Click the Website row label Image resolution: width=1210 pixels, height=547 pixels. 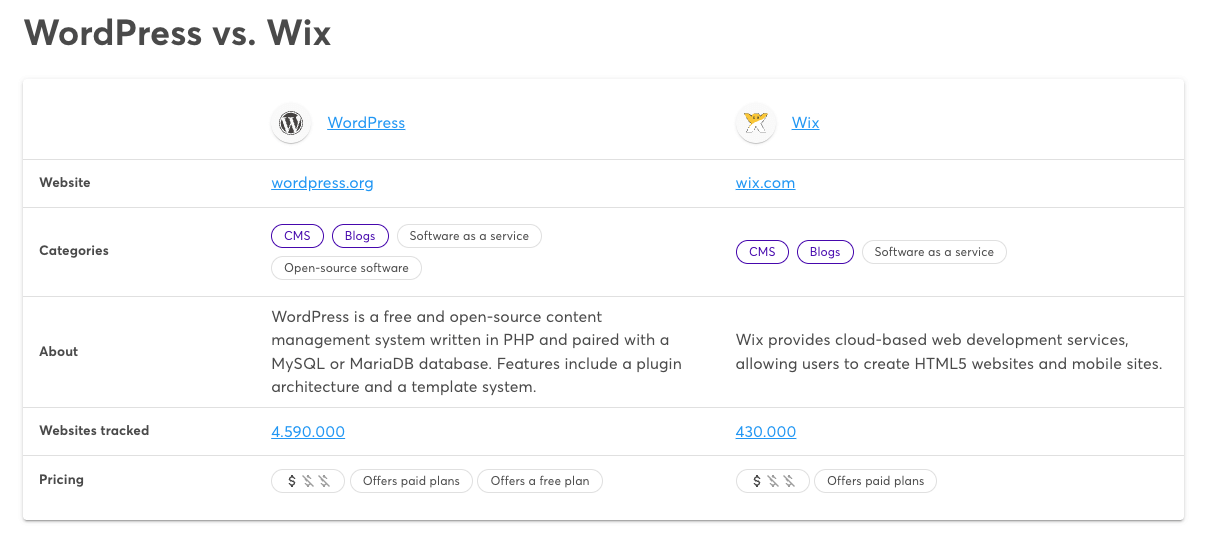pyautogui.click(x=65, y=183)
